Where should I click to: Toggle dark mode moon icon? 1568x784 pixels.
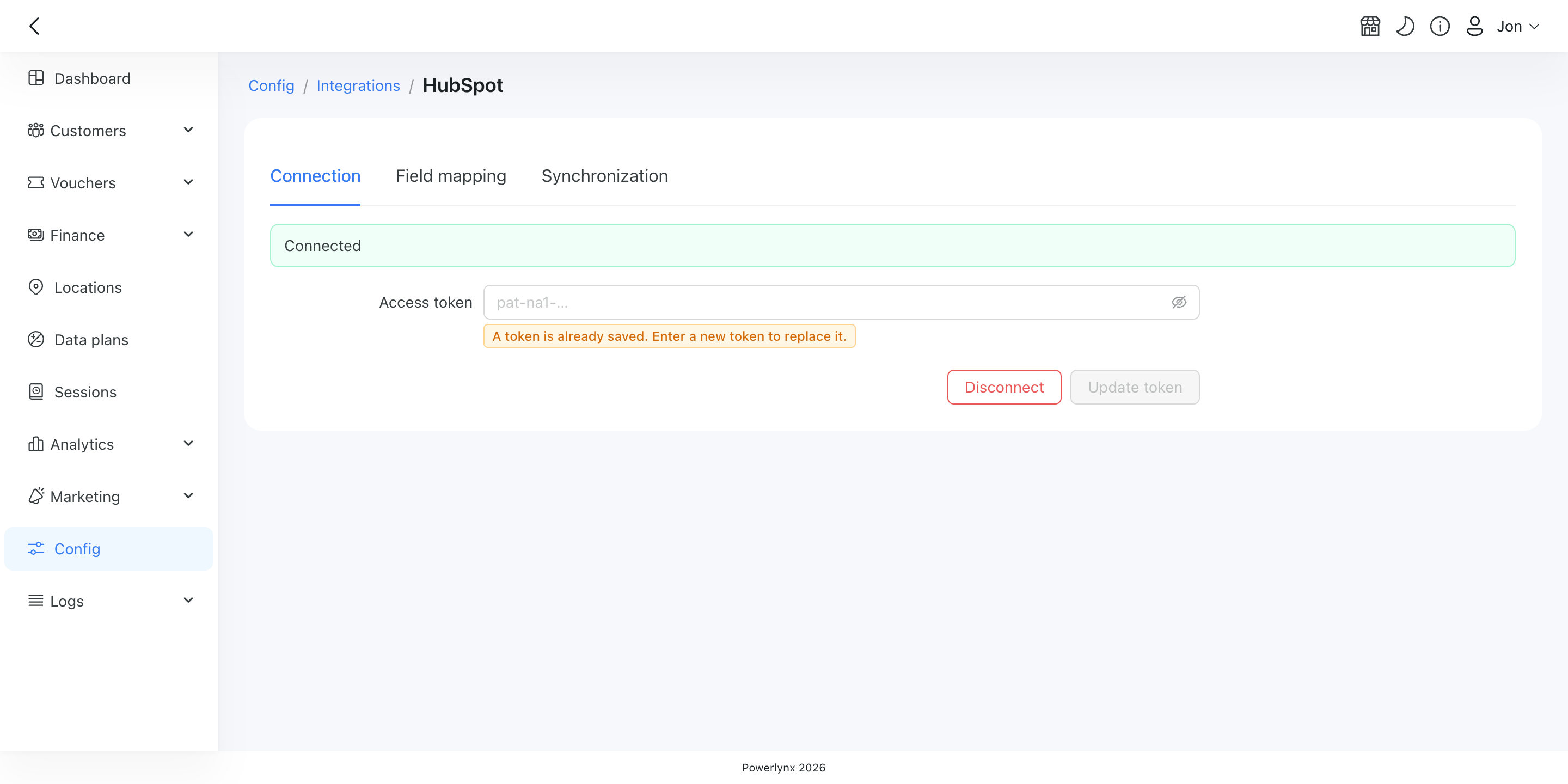pos(1405,26)
